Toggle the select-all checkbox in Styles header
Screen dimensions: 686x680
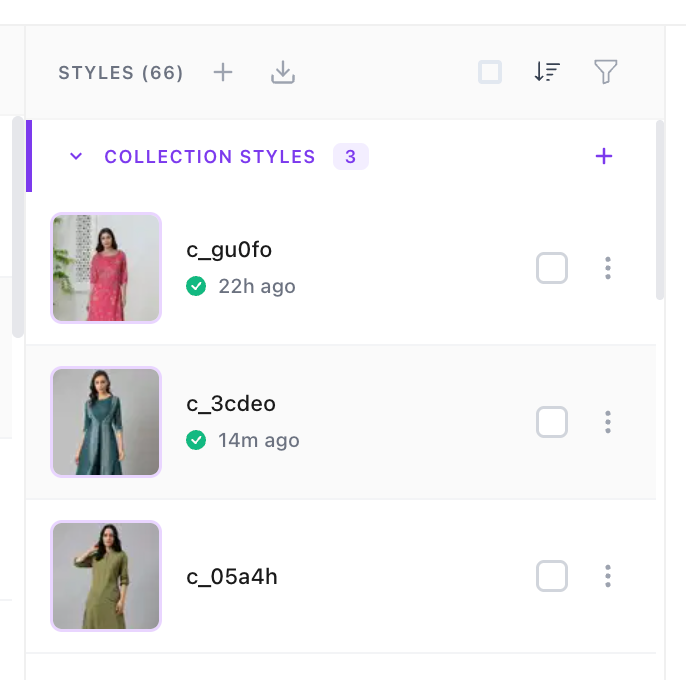pyautogui.click(x=490, y=72)
